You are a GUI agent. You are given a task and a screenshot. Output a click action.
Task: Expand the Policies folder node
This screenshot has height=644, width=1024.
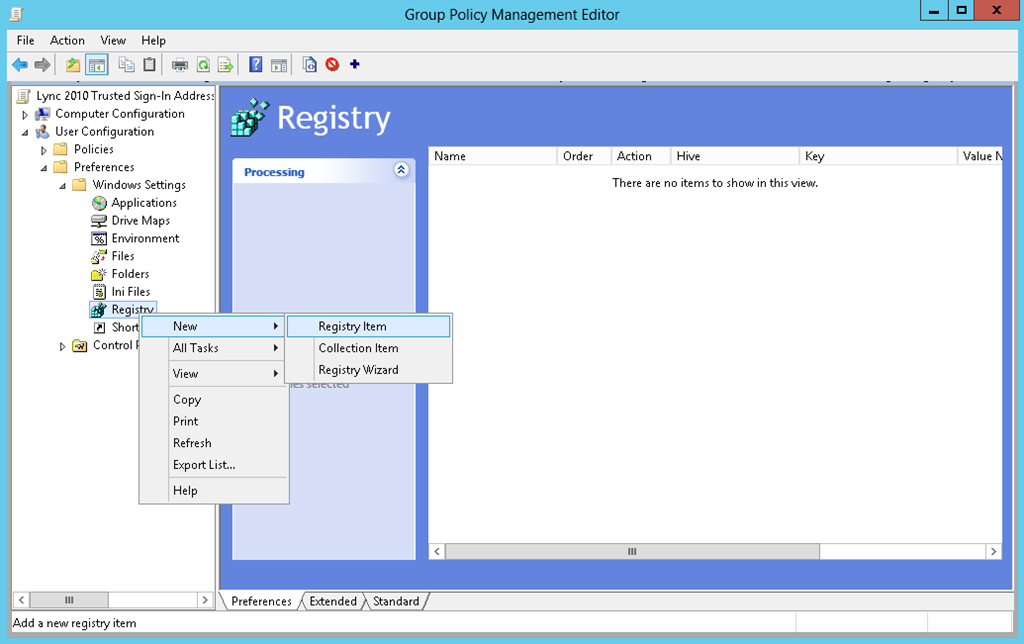pos(44,150)
